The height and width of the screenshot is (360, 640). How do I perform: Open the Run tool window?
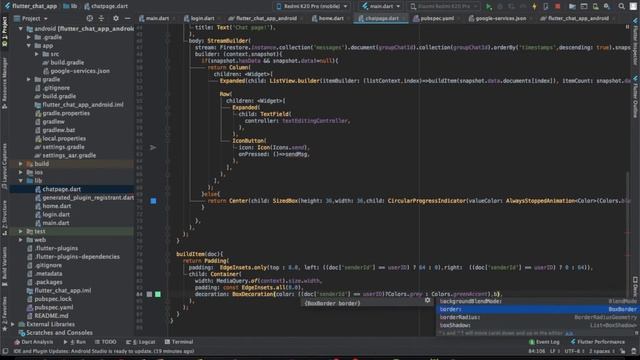(75, 342)
